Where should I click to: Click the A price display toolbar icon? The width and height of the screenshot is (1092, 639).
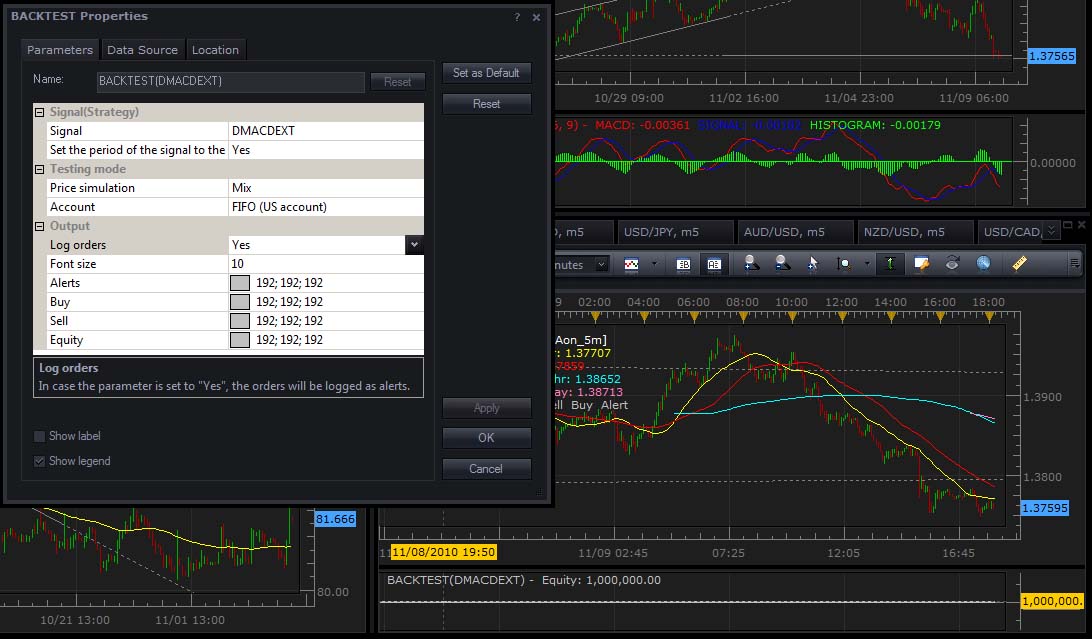pyautogui.click(x=714, y=264)
